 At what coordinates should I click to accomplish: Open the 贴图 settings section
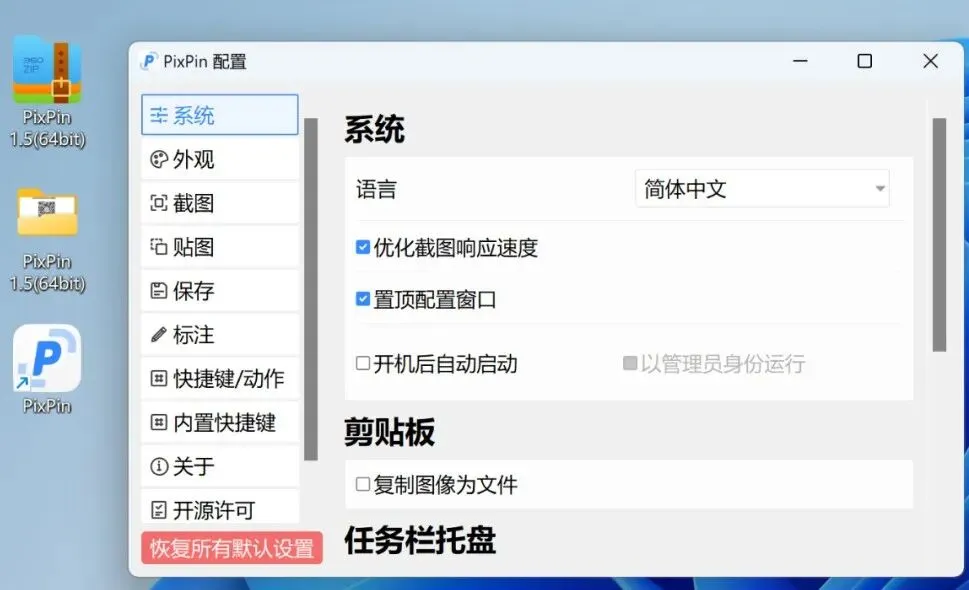coord(219,247)
